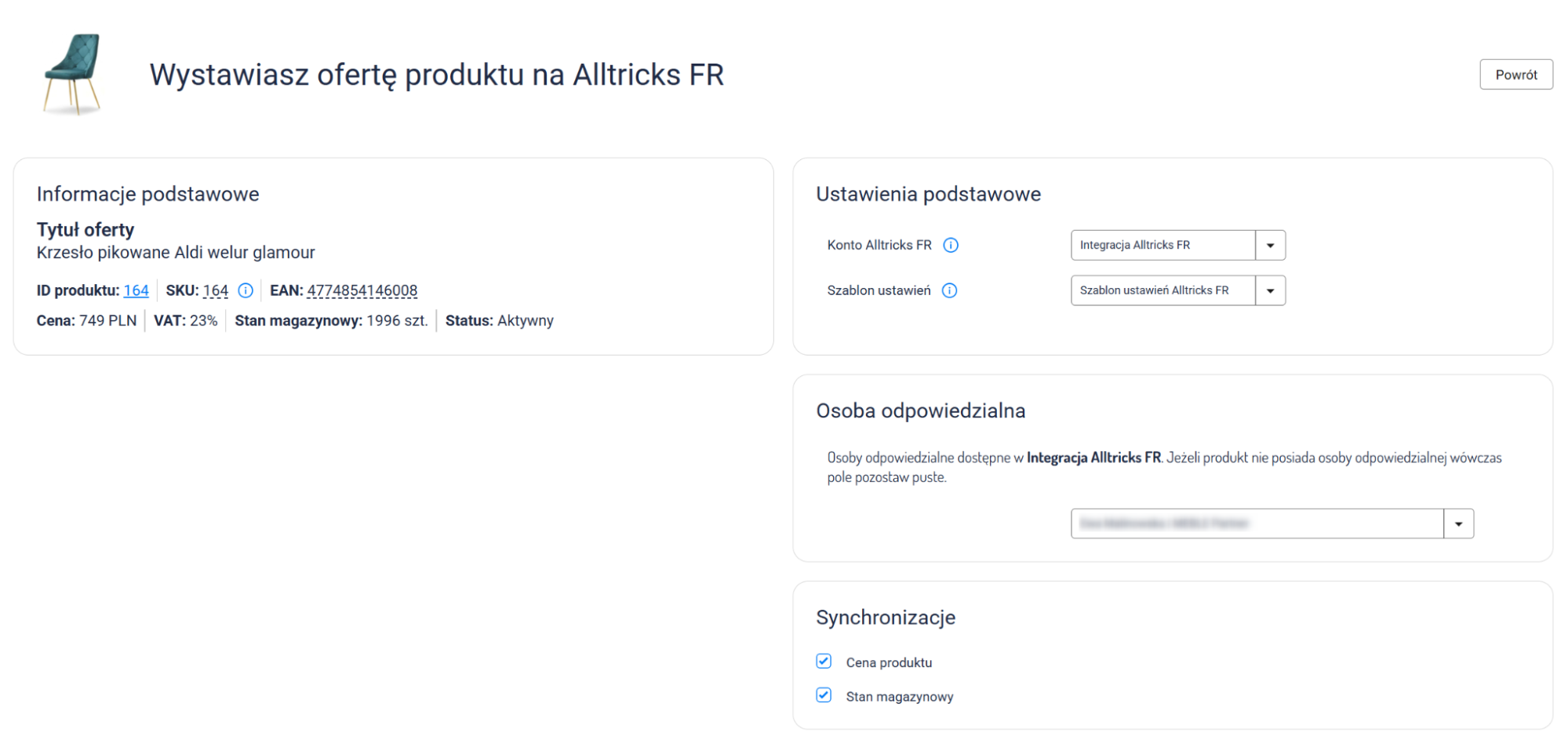
Task: Toggle the Stan magazynowy synchronization checkbox
Action: pos(824,695)
